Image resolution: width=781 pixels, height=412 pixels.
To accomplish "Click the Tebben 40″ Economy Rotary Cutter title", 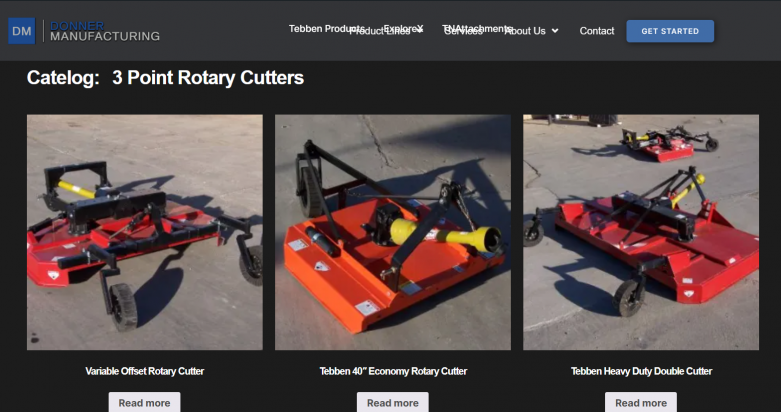I will (393, 371).
